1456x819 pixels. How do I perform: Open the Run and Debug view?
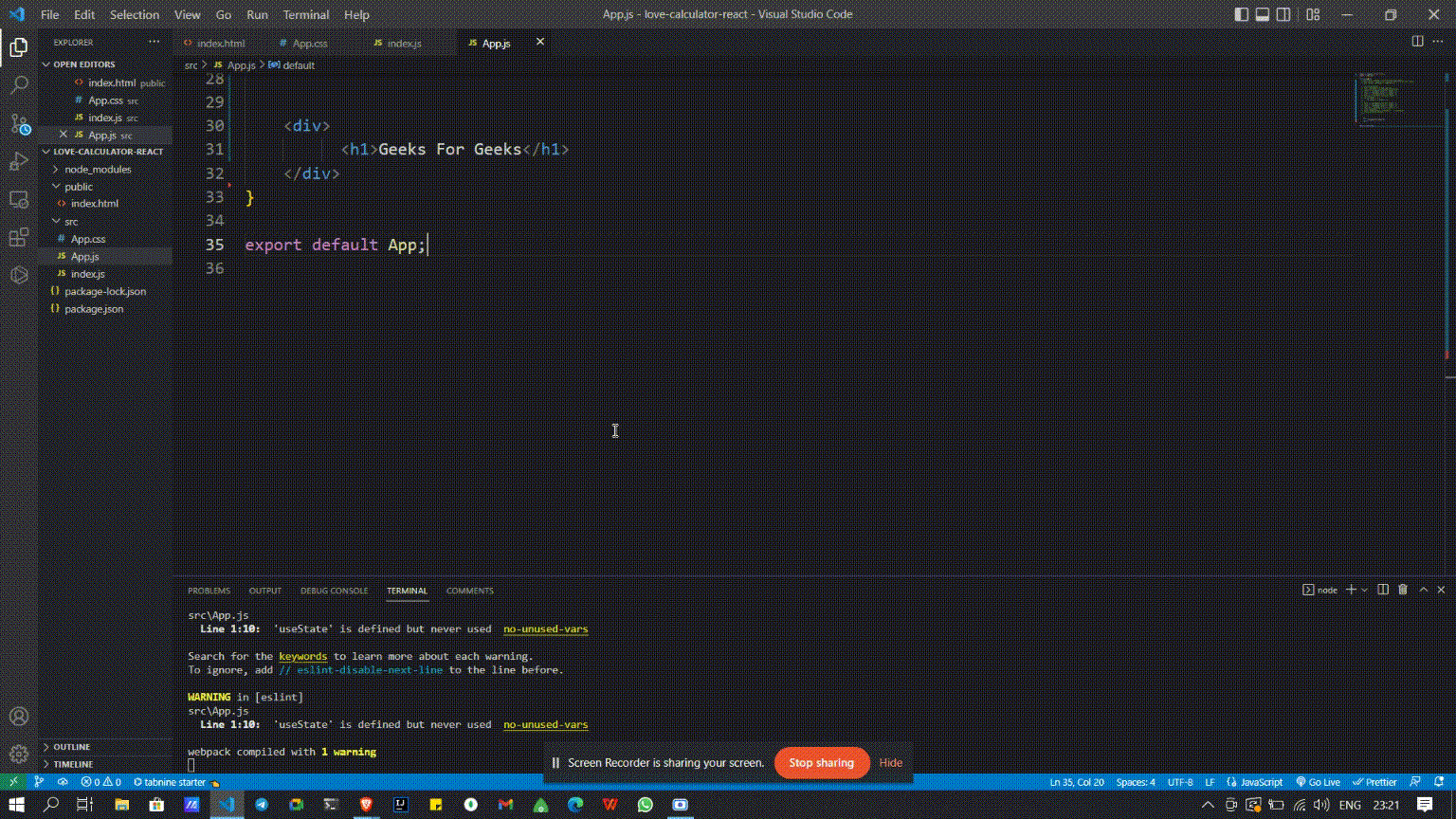[x=18, y=161]
